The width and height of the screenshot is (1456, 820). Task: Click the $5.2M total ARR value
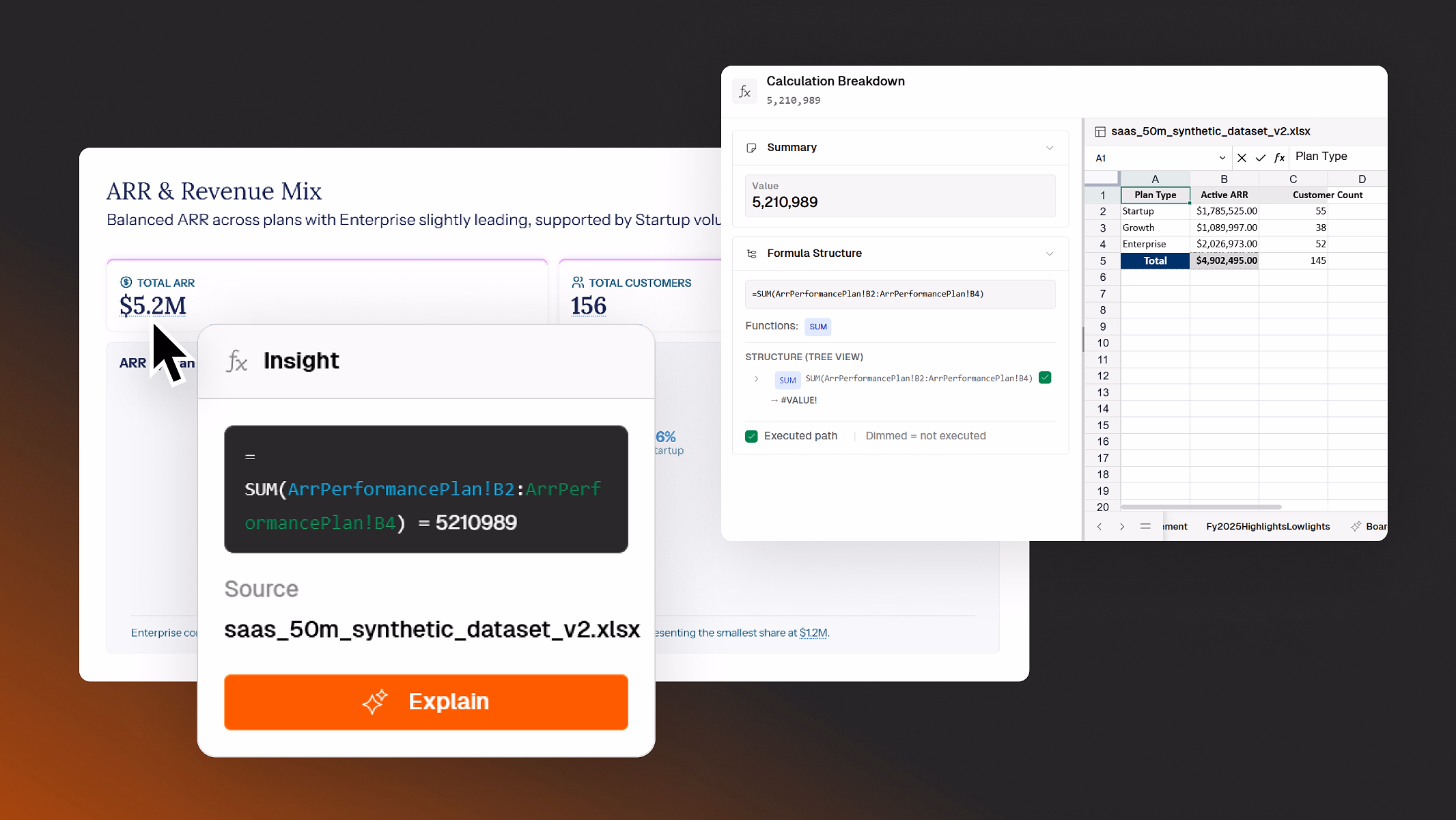pos(152,305)
